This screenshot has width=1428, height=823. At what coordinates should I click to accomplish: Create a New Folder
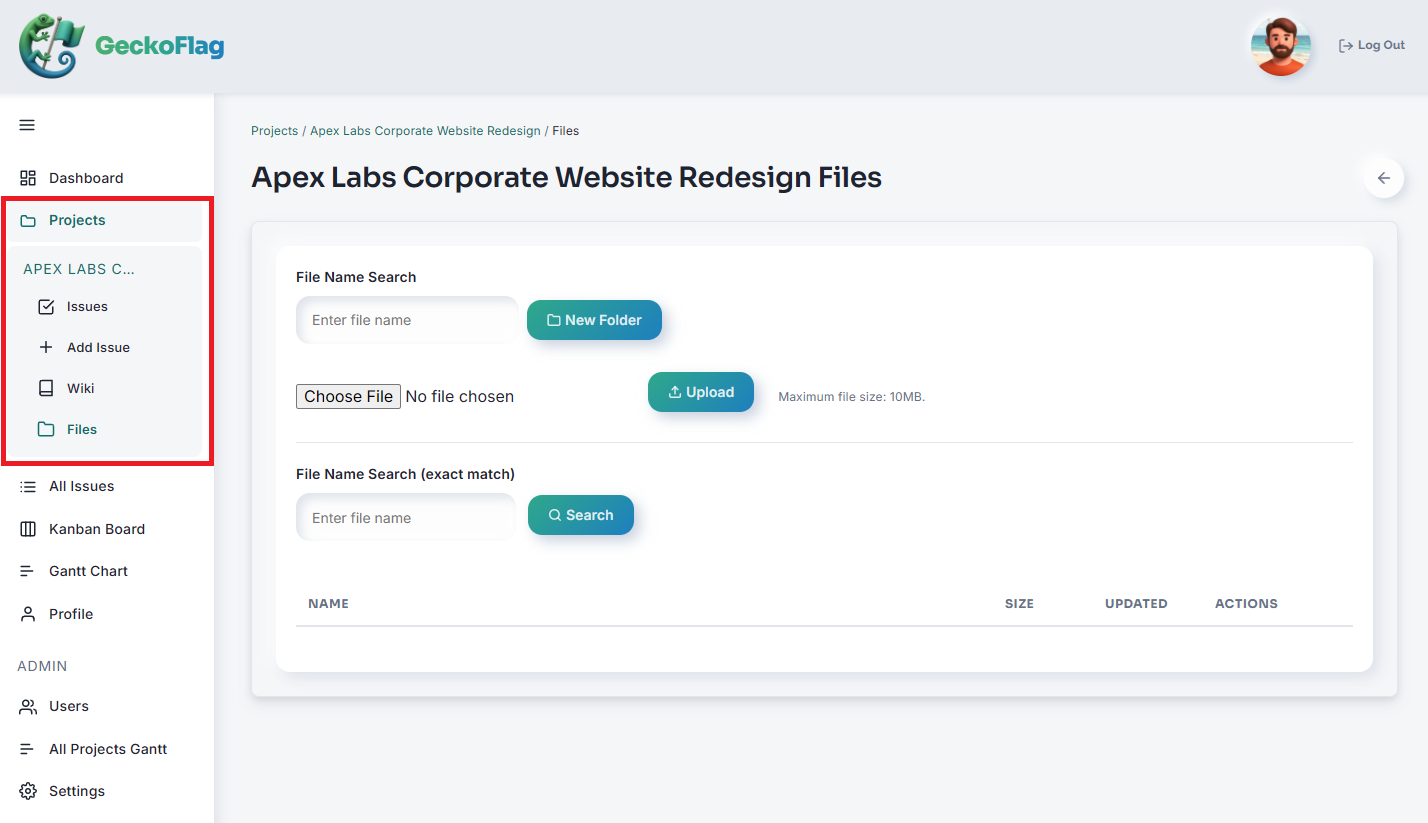point(594,320)
